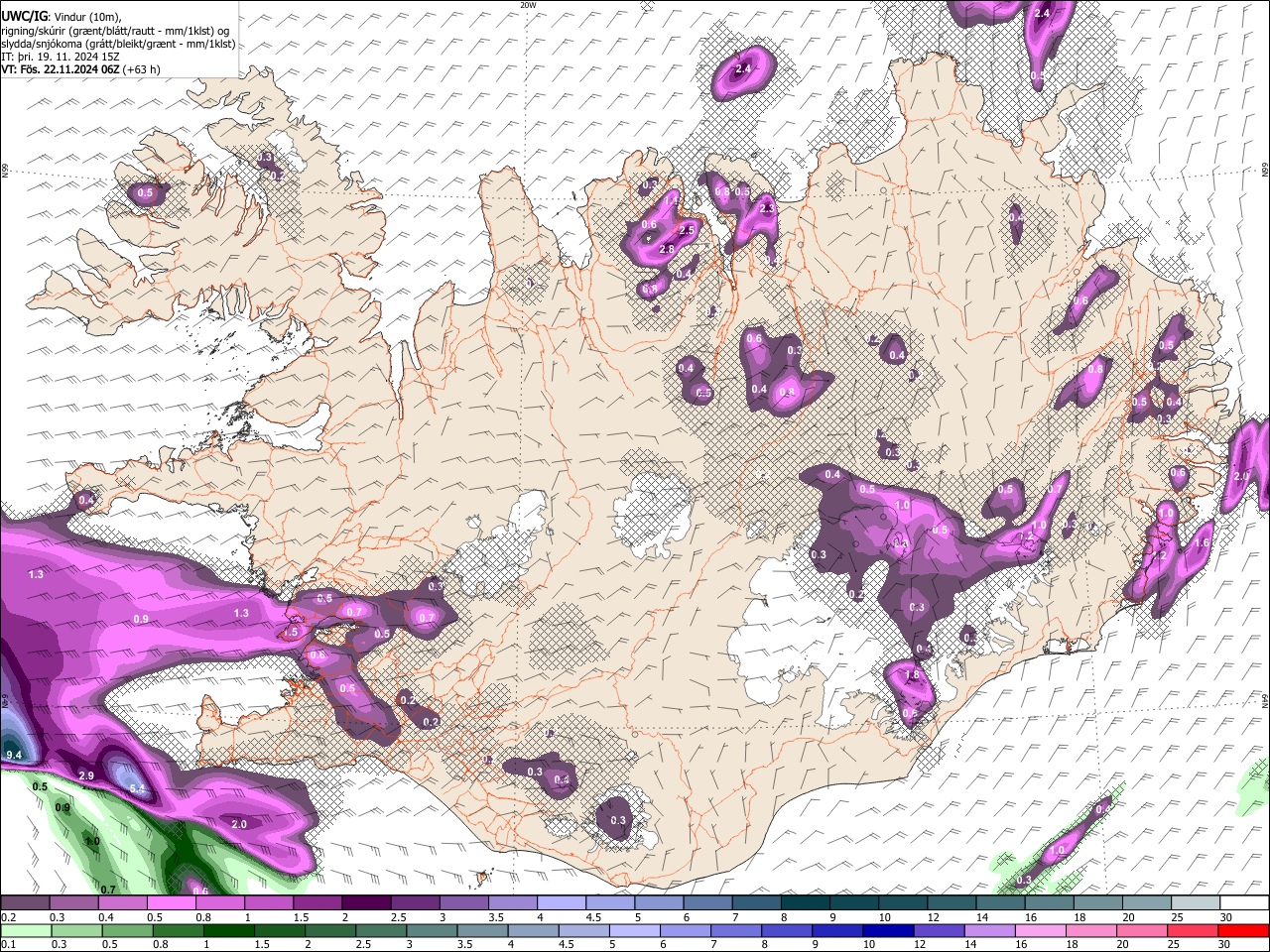Select the pink 16–18 swatch in bottom legend row

(1041, 930)
